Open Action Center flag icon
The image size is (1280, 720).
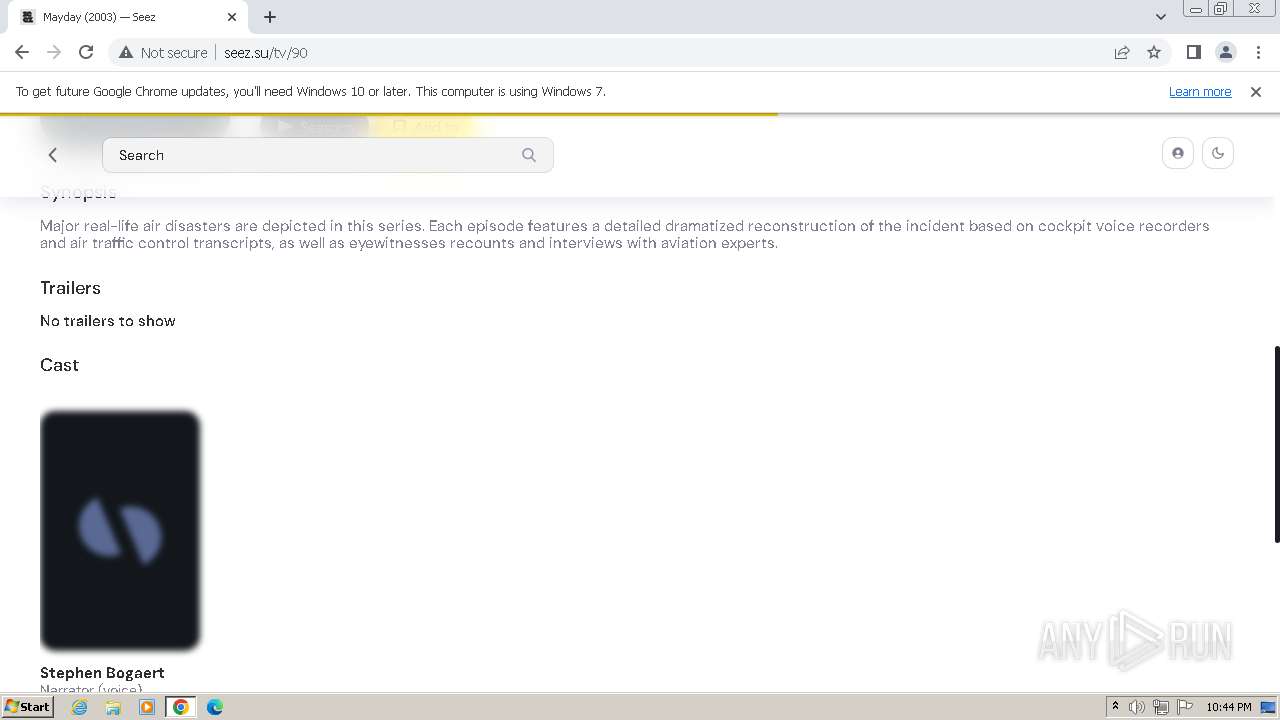pyautogui.click(x=1185, y=707)
